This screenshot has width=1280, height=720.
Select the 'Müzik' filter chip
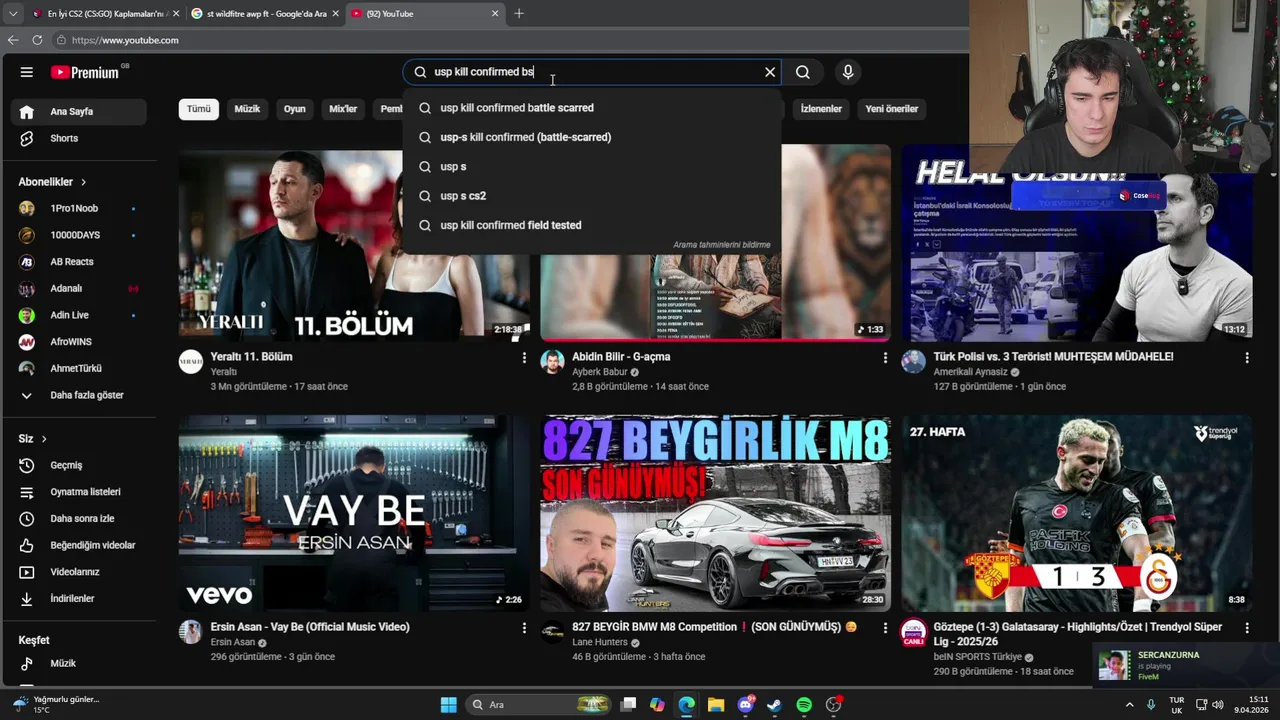[247, 109]
